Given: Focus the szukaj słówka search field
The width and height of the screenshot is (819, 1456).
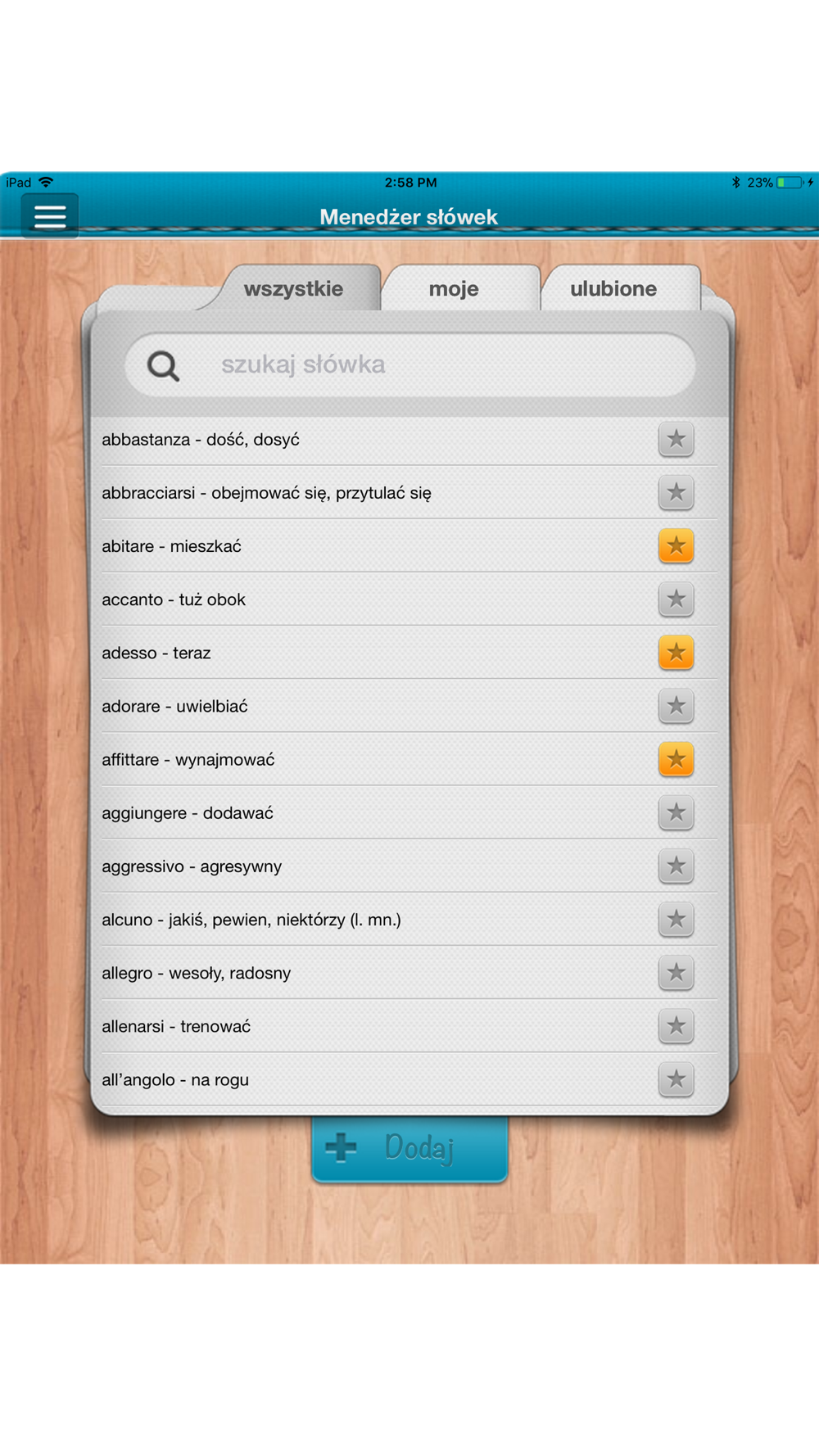Looking at the screenshot, I should point(410,365).
